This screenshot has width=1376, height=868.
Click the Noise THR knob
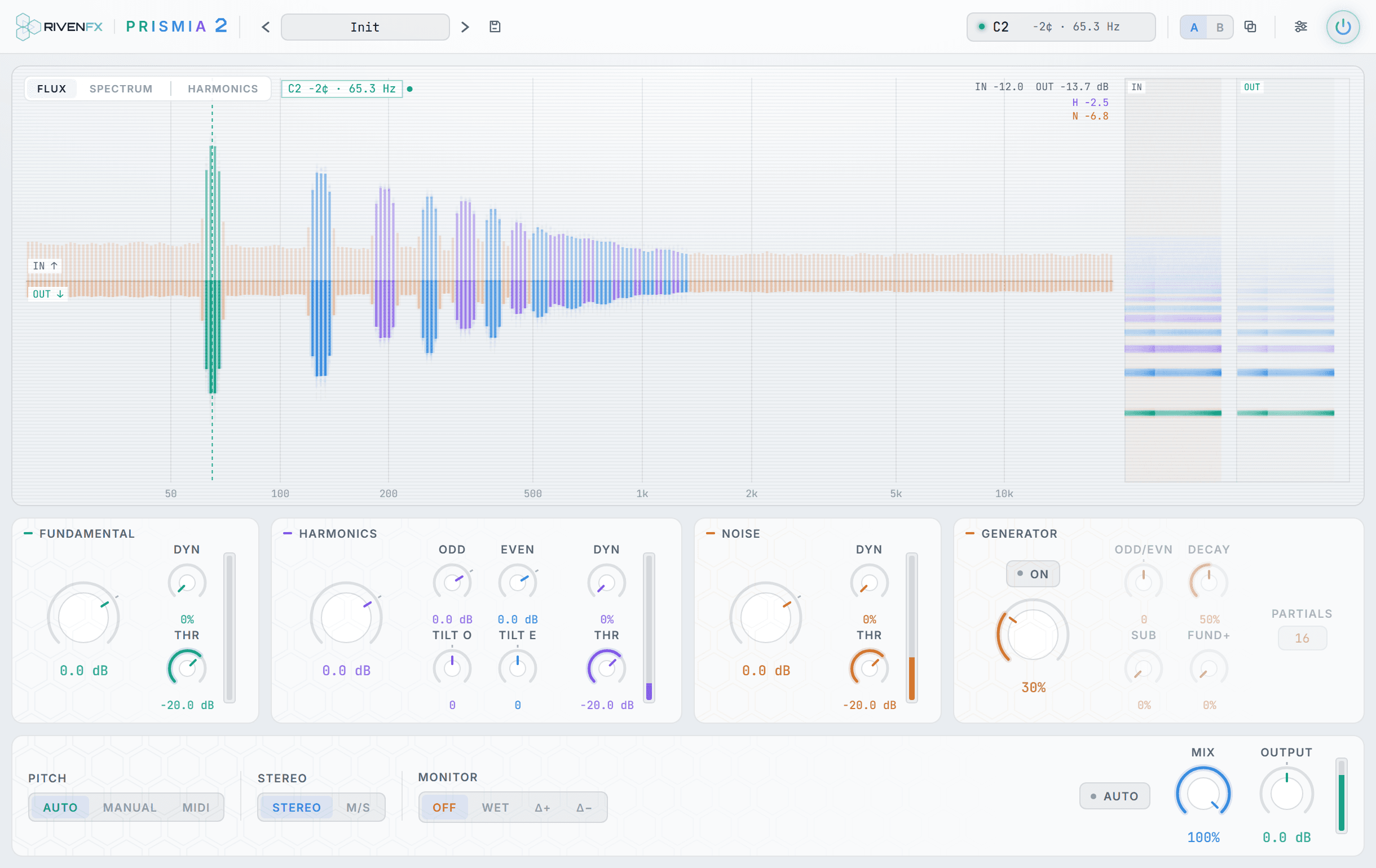pyautogui.click(x=869, y=667)
